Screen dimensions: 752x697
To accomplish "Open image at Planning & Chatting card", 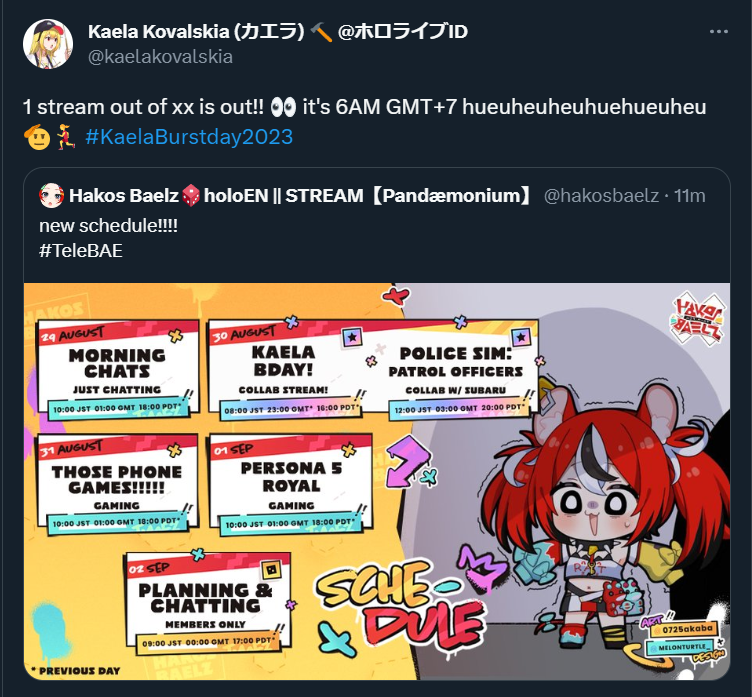I will 207,600.
